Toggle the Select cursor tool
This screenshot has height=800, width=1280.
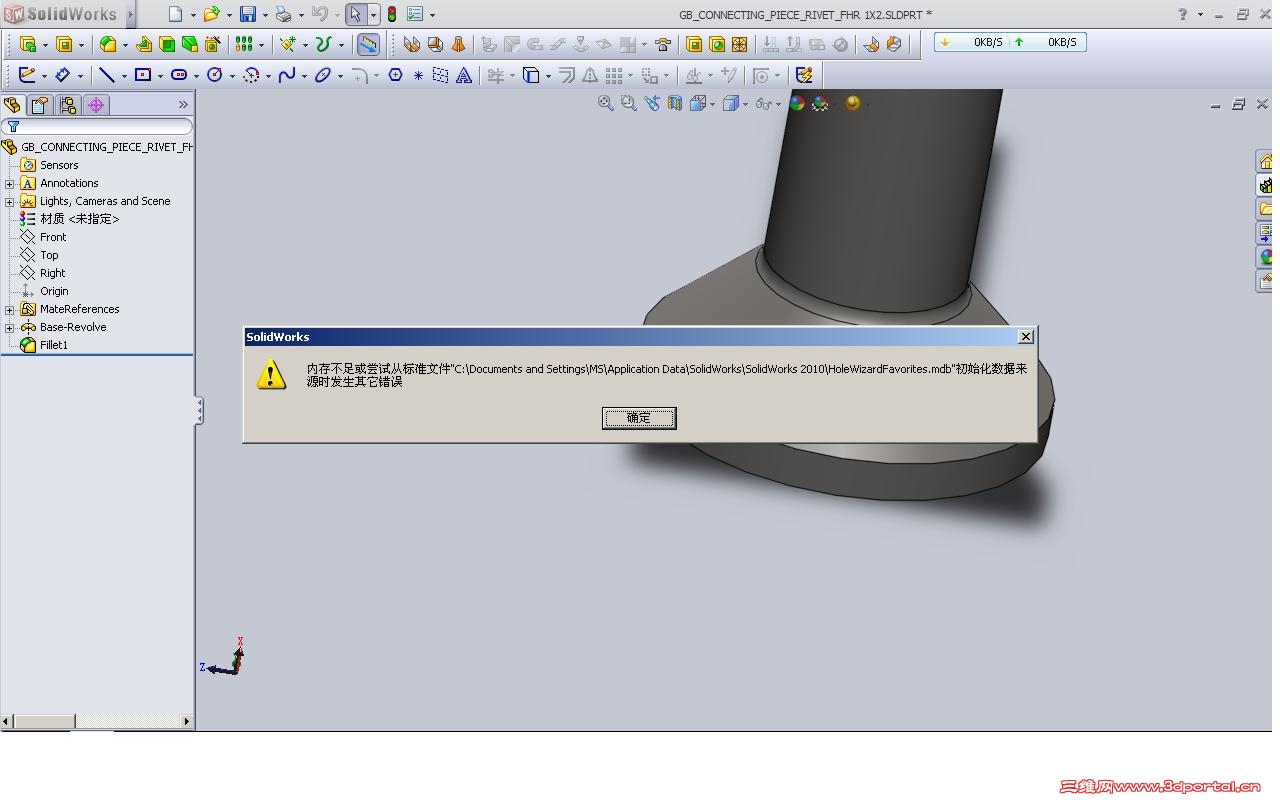coord(355,14)
